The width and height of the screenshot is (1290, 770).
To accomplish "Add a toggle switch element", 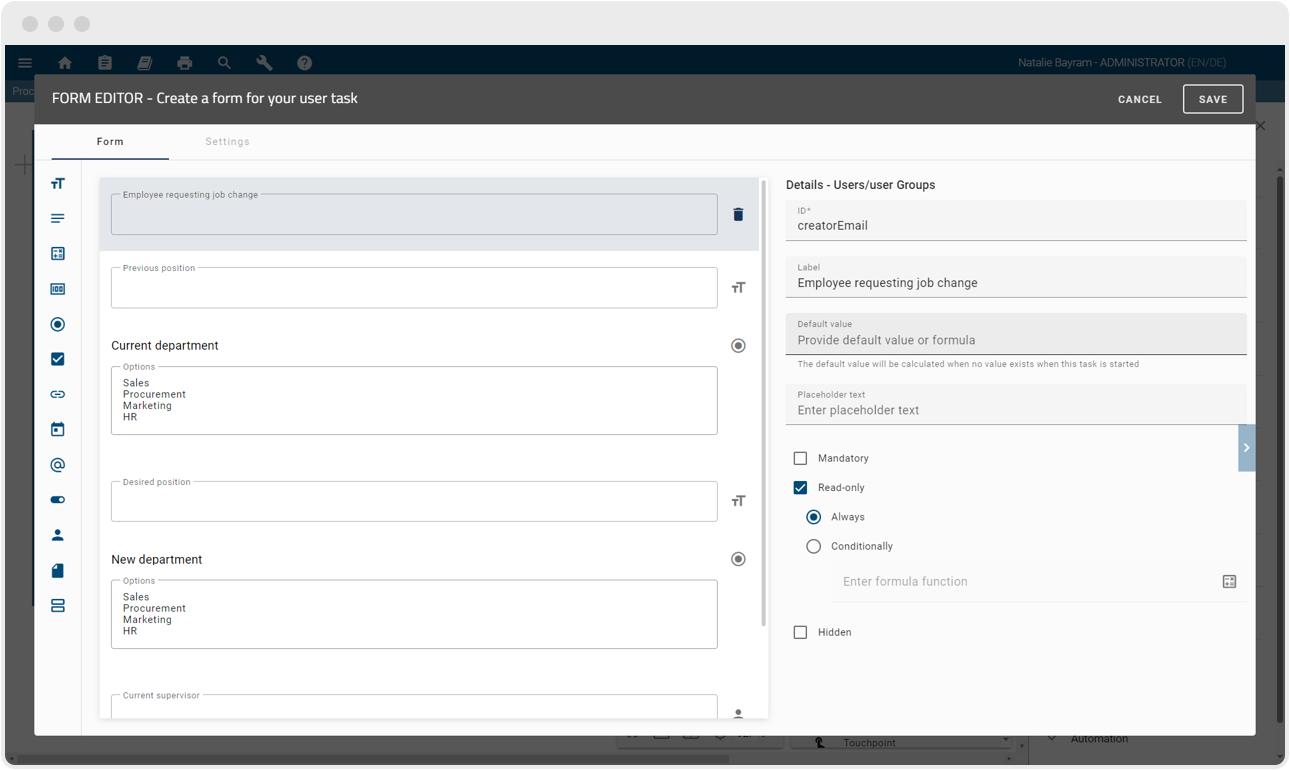I will (58, 500).
